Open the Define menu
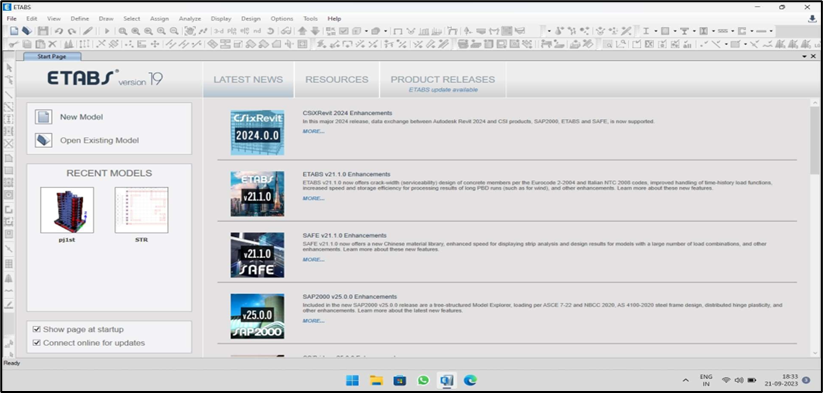This screenshot has height=393, width=823. [80, 18]
